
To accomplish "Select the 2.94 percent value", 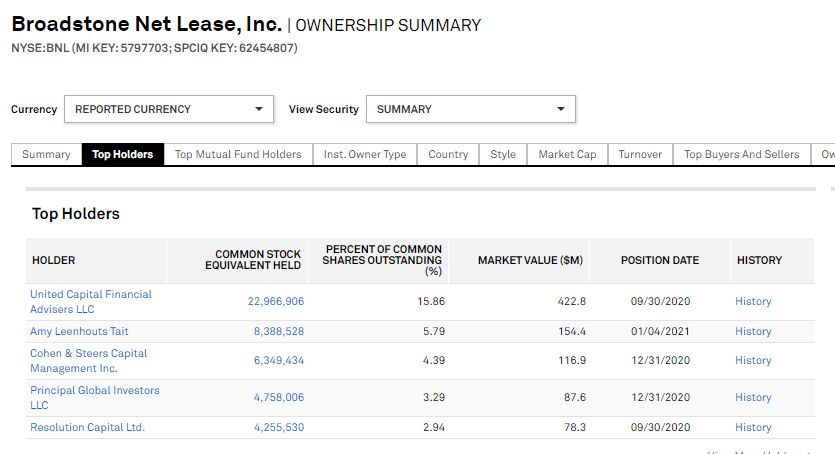I will 434,427.
